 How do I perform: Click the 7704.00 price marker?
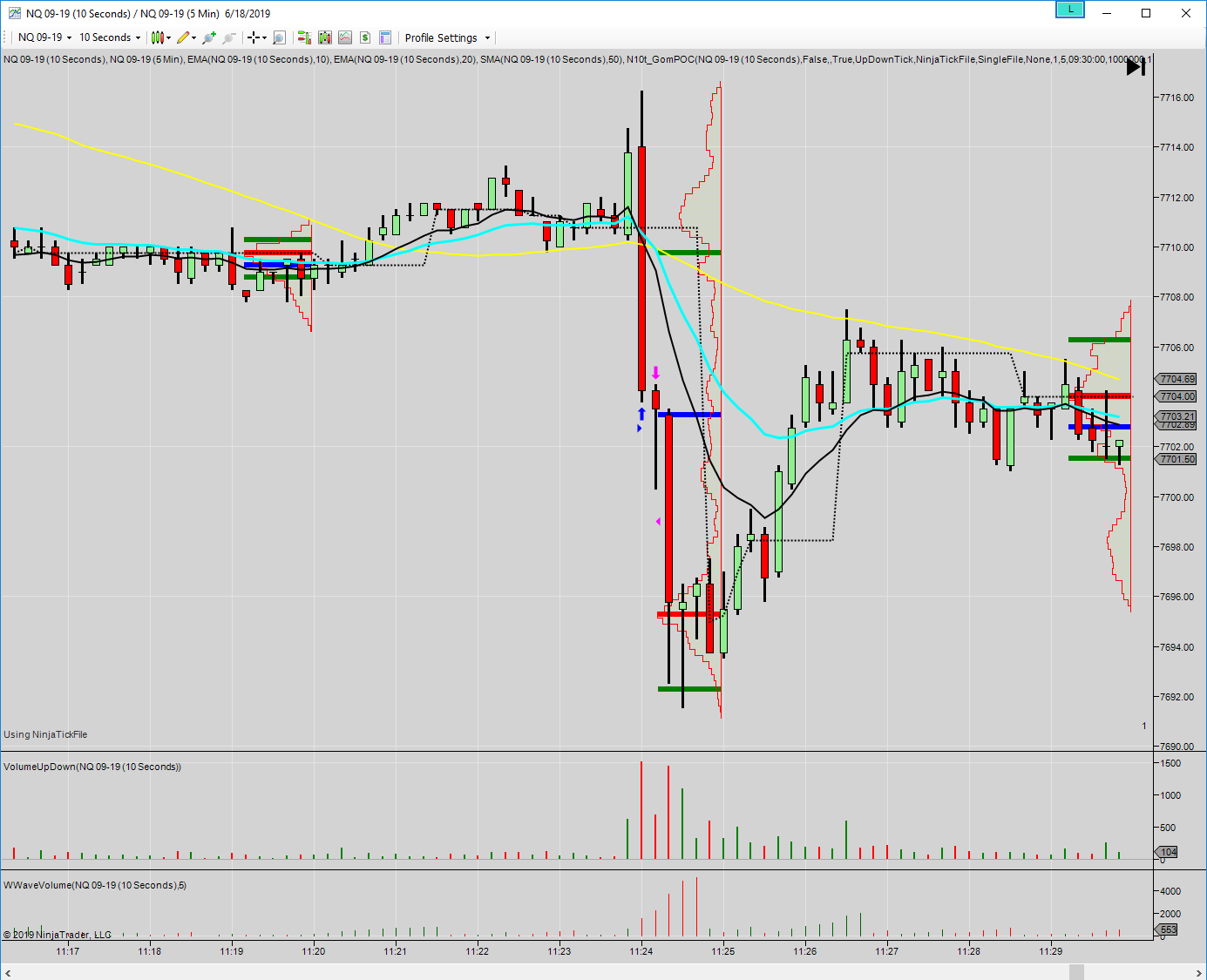1177,396
